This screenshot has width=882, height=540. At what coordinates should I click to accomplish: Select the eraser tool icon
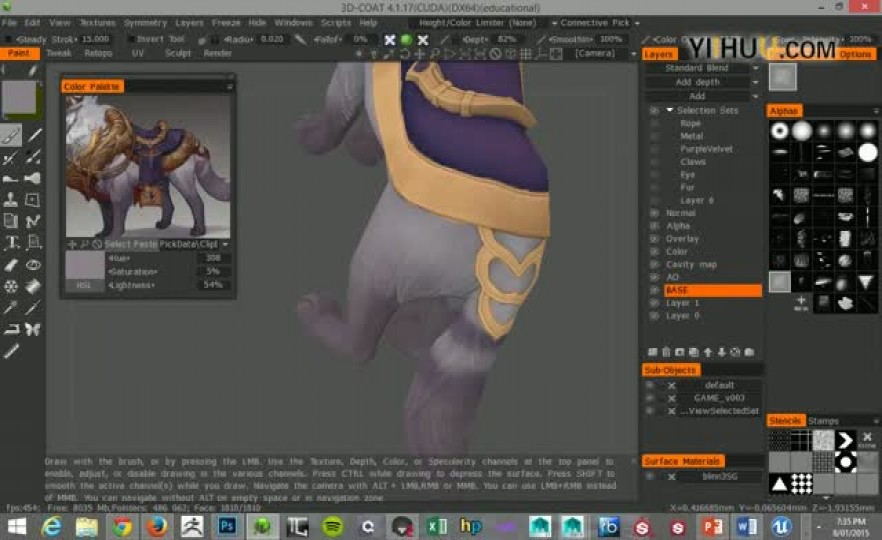[x=11, y=265]
